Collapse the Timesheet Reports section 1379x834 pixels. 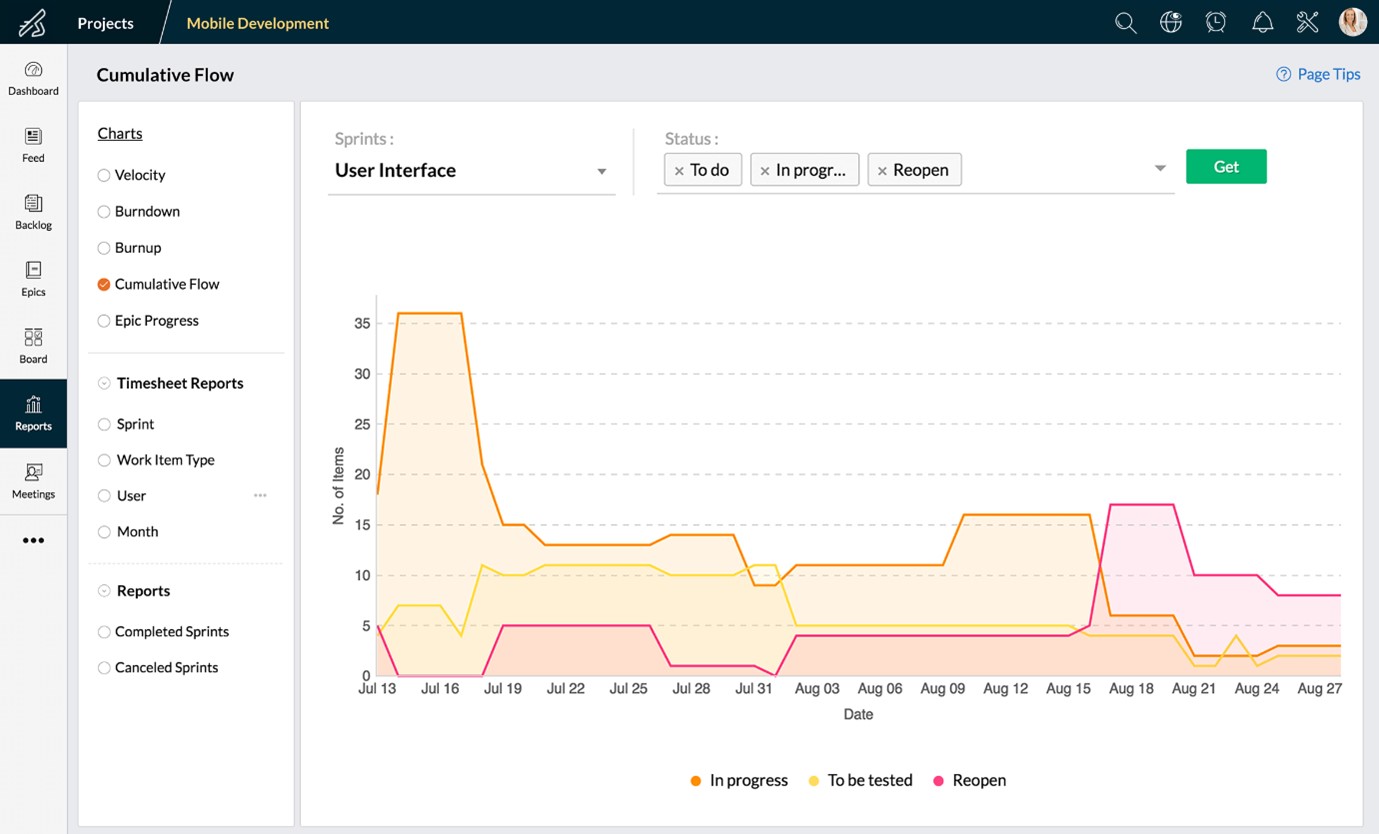point(104,383)
